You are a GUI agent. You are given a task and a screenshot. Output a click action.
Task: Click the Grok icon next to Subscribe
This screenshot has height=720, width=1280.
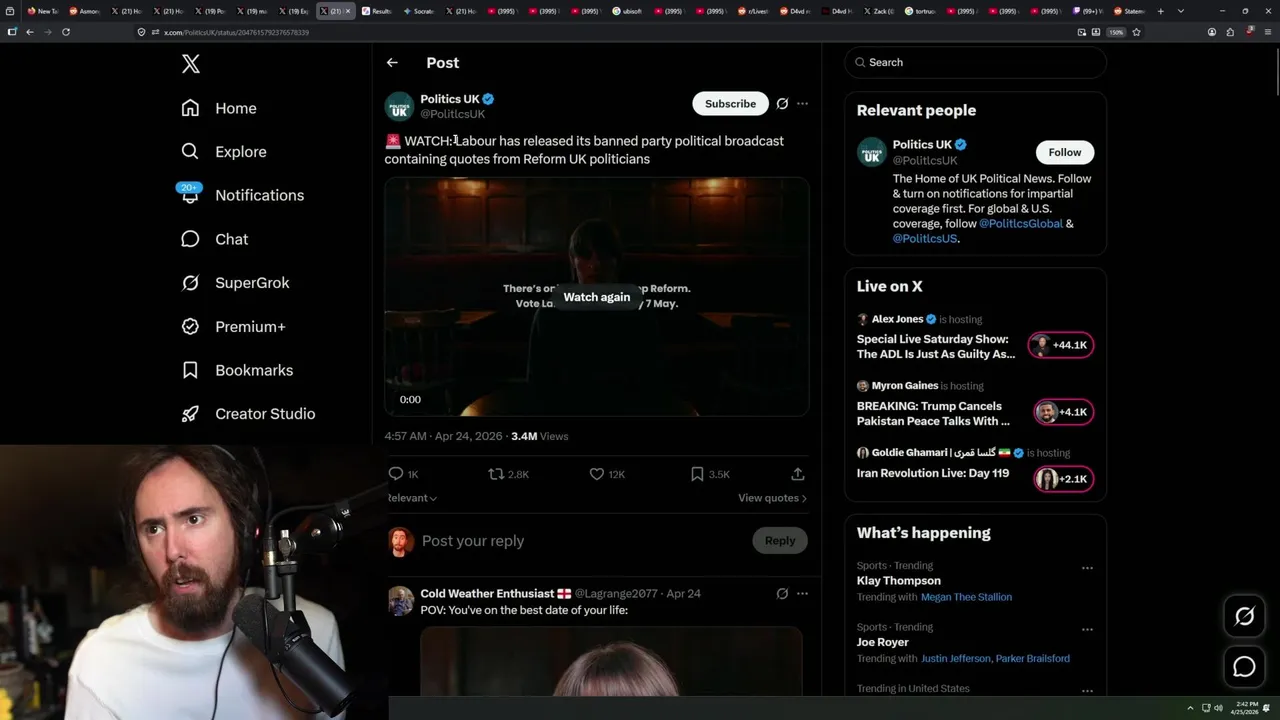pos(782,103)
